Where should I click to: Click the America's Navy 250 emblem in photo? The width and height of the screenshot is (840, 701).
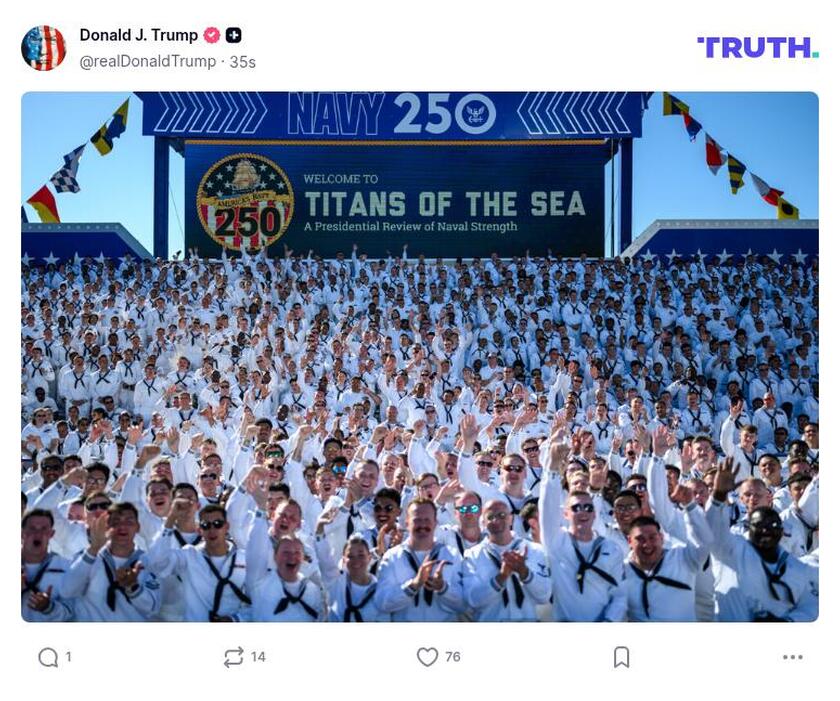tap(245, 202)
